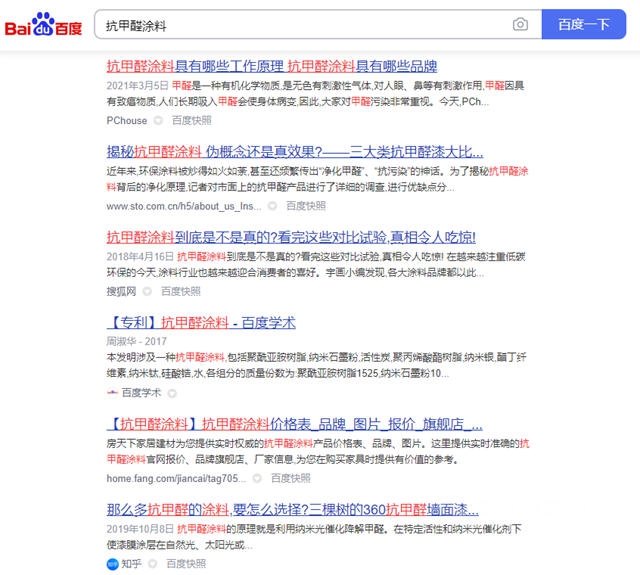This screenshot has width=640, height=575.
Task: Click the date 2018年4月16日
Action: pos(140,256)
